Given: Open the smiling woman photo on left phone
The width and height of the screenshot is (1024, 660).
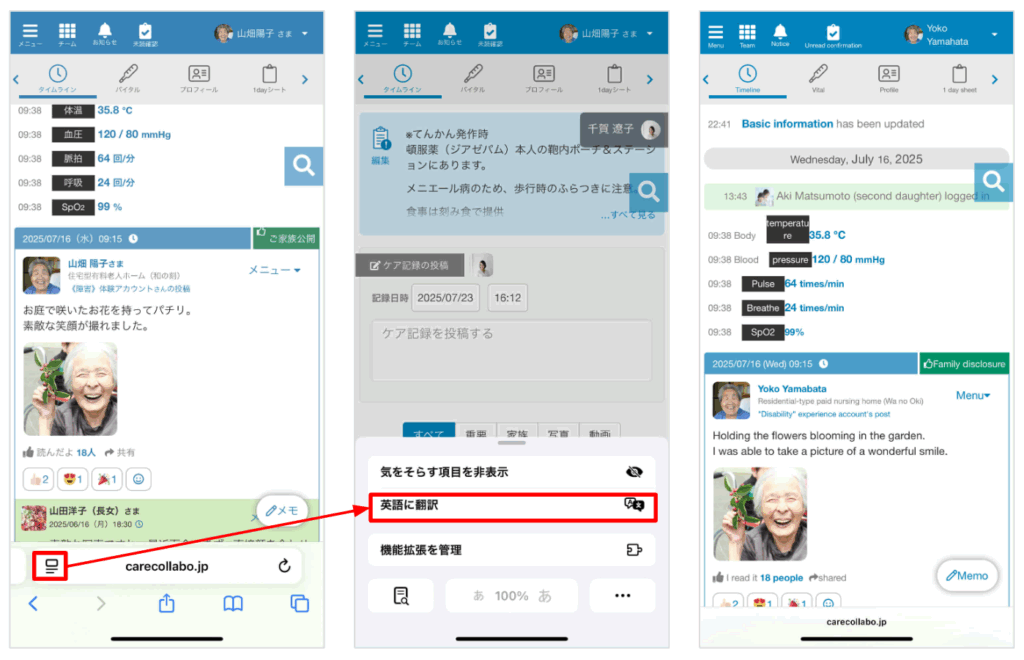Looking at the screenshot, I should coord(71,388).
